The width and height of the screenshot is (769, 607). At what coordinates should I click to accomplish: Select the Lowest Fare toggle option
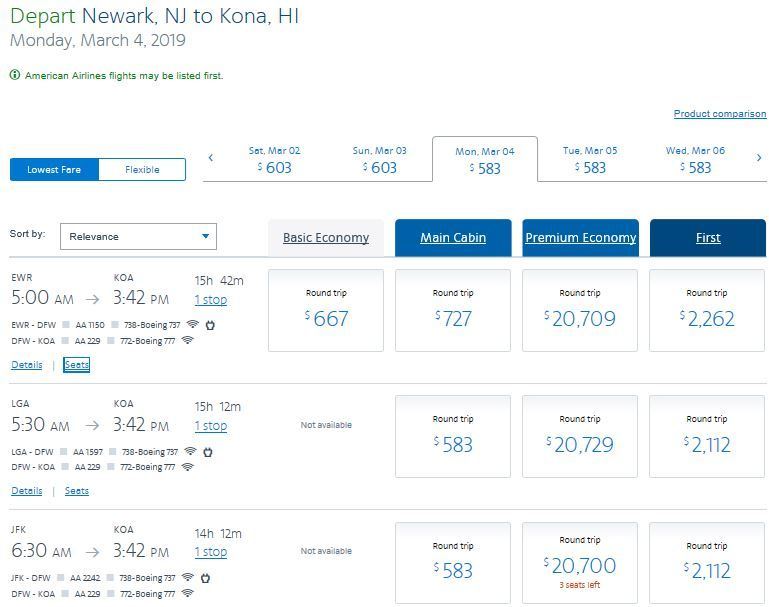(x=54, y=170)
